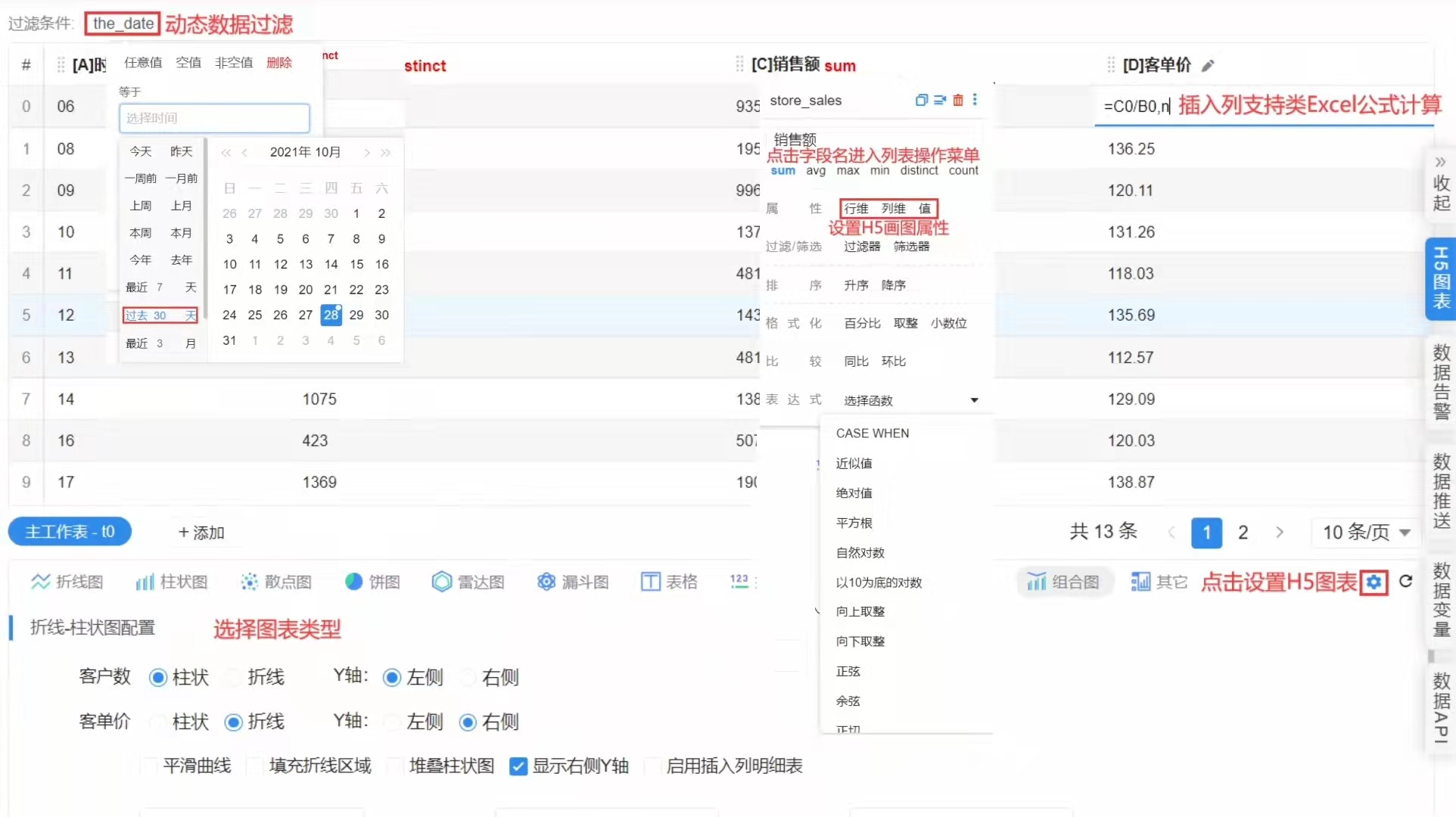Go to previous month in calendar

244,152
